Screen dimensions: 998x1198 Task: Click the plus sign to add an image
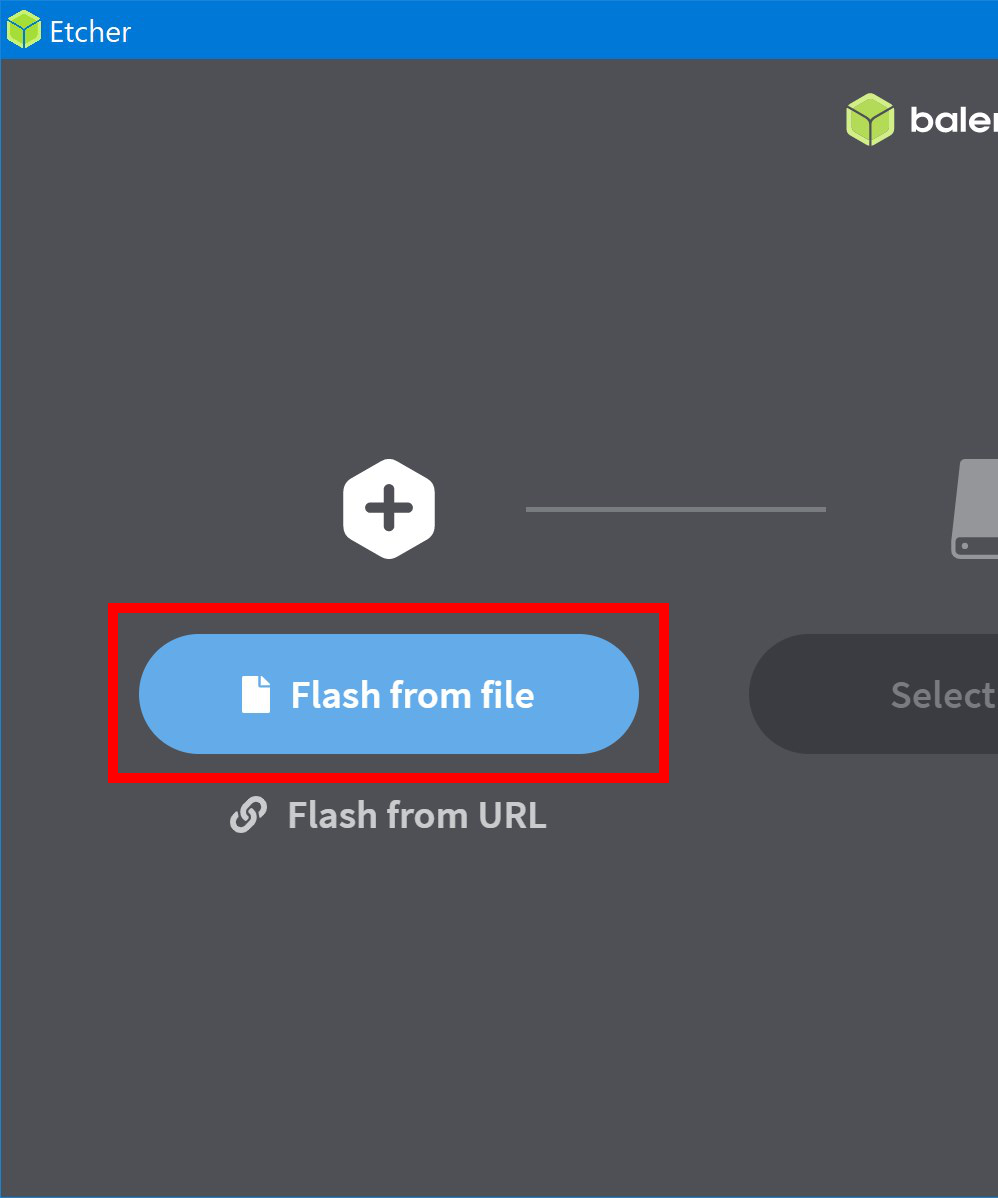[389, 508]
